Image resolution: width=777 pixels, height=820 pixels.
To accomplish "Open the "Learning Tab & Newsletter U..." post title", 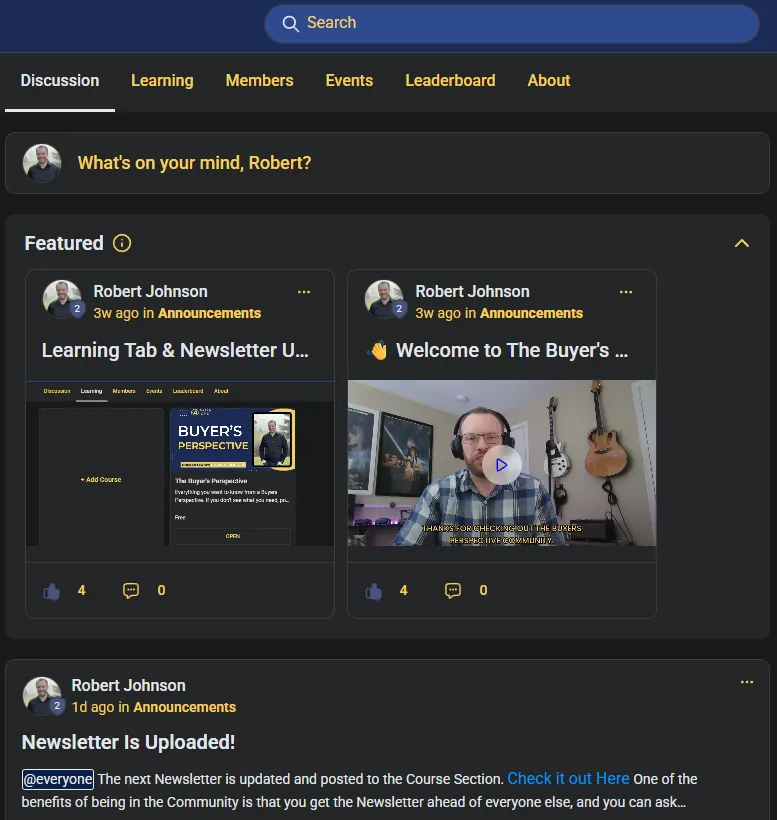I will pos(175,350).
